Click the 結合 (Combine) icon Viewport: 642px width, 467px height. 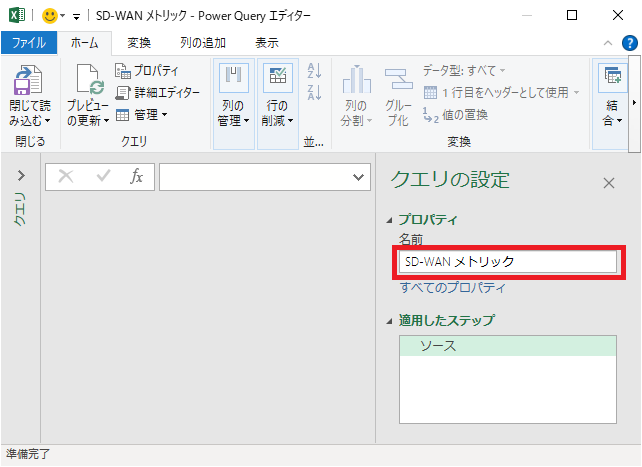613,77
